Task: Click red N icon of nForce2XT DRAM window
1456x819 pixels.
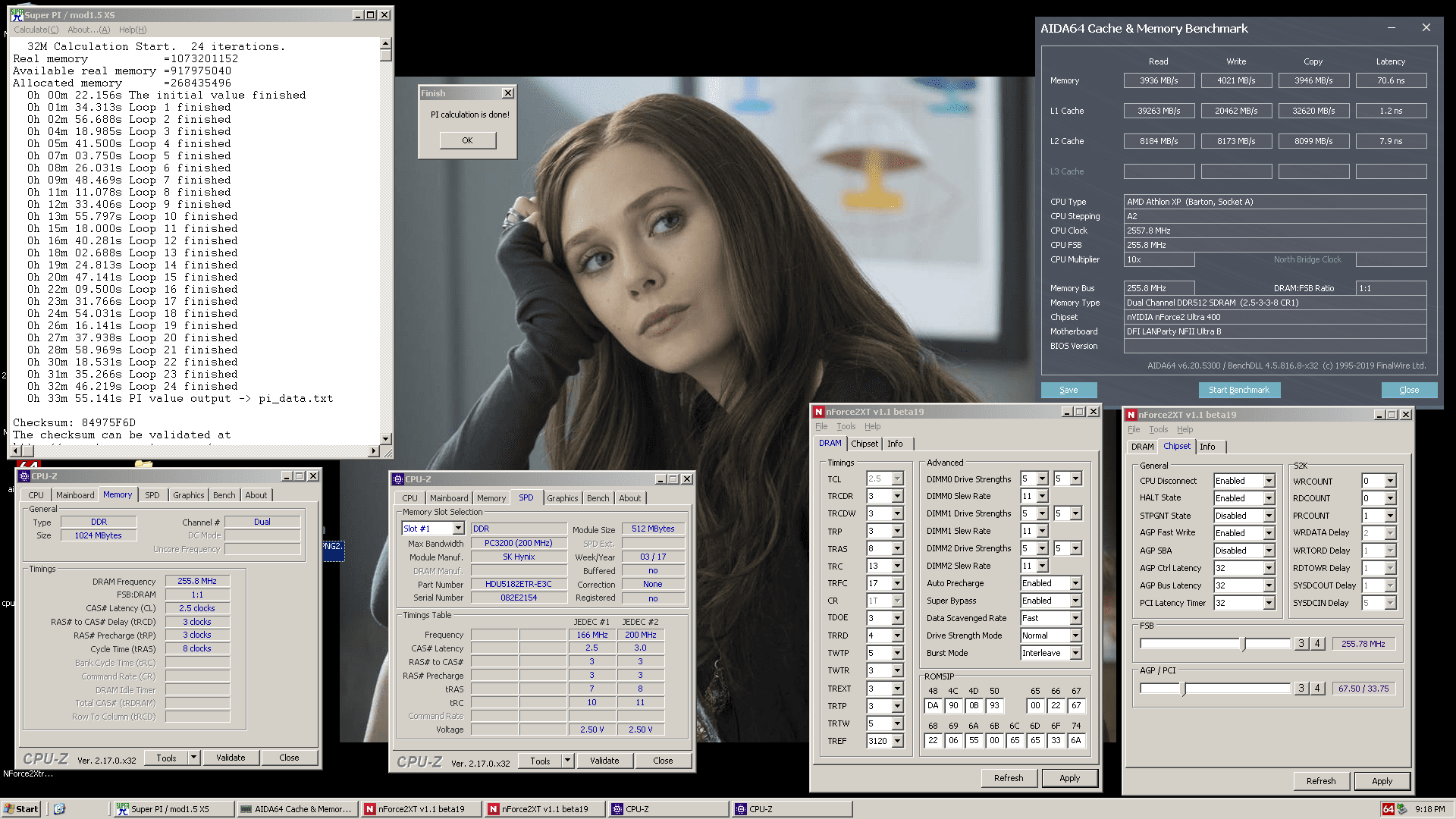Action: tap(818, 412)
